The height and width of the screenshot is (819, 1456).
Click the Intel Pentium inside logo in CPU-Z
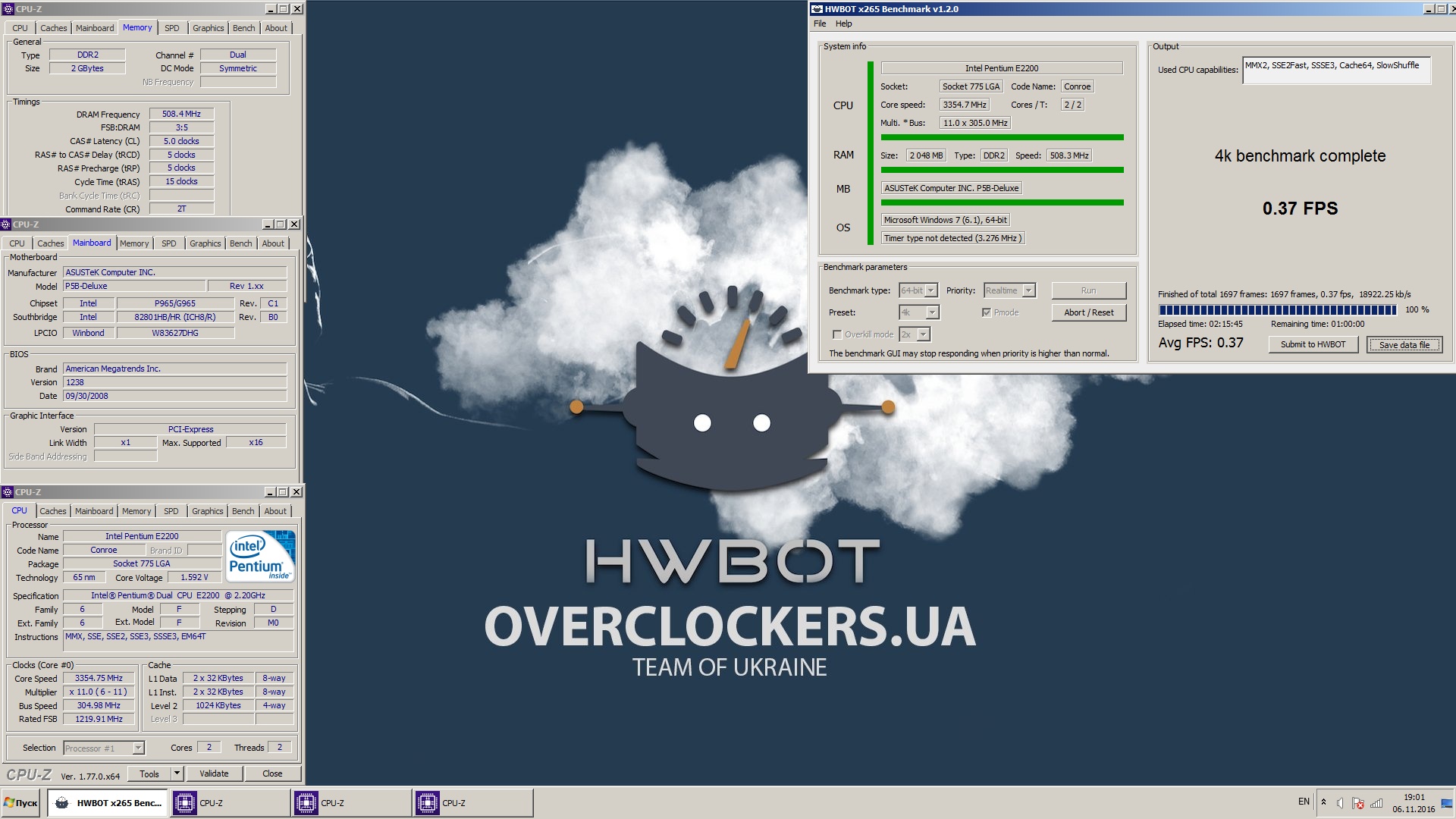[x=261, y=557]
